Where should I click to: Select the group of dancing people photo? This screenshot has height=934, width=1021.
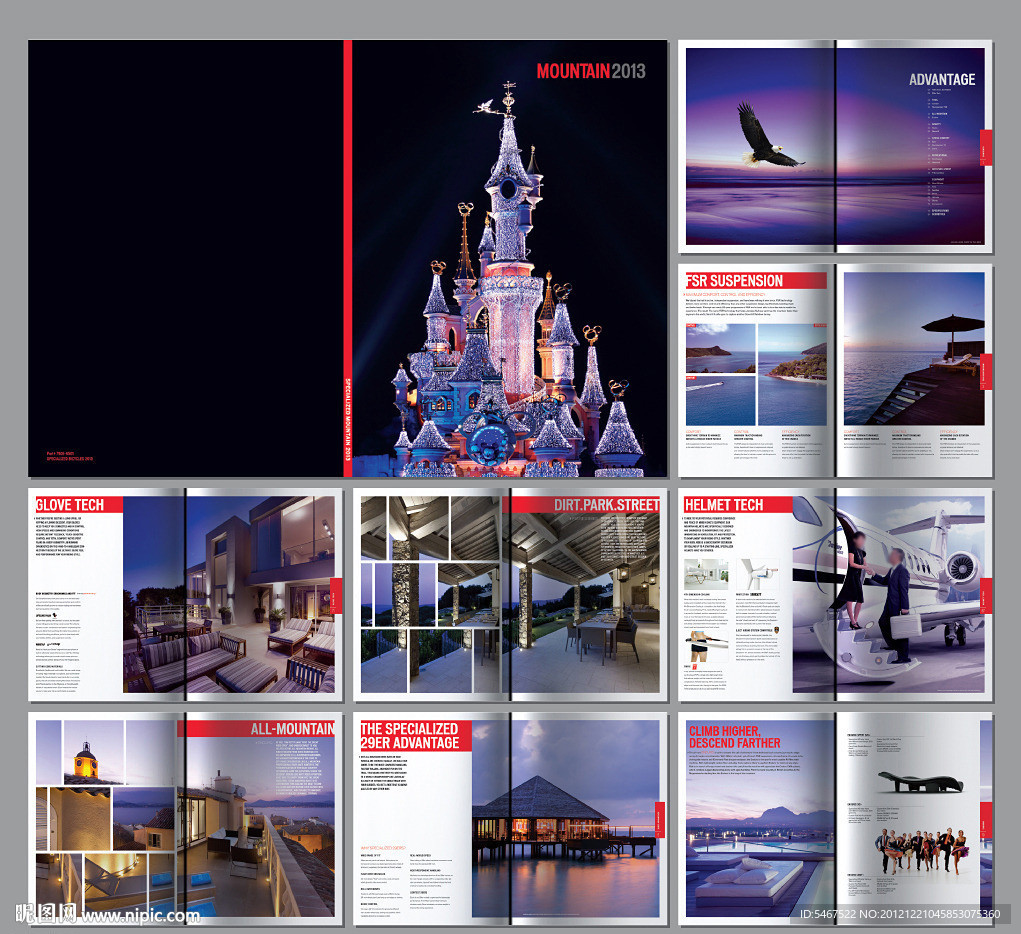[x=921, y=851]
